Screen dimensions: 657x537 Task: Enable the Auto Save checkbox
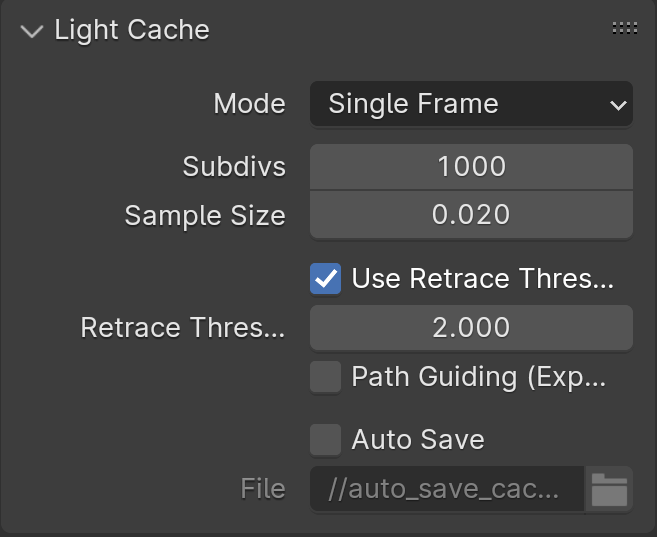pyautogui.click(x=326, y=439)
